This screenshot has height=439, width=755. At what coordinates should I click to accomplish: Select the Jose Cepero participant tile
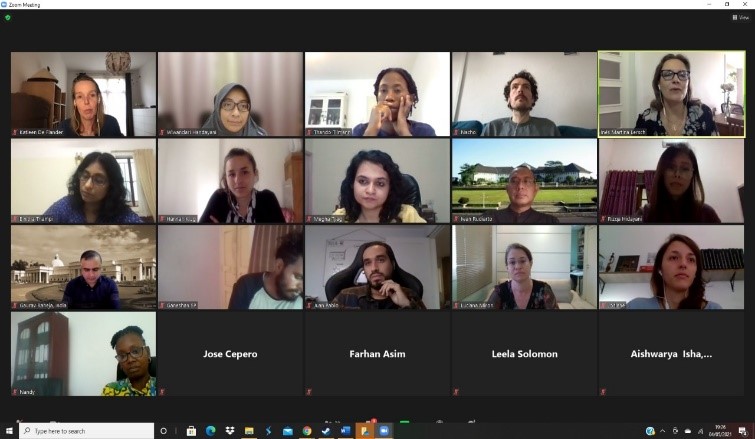tap(230, 354)
